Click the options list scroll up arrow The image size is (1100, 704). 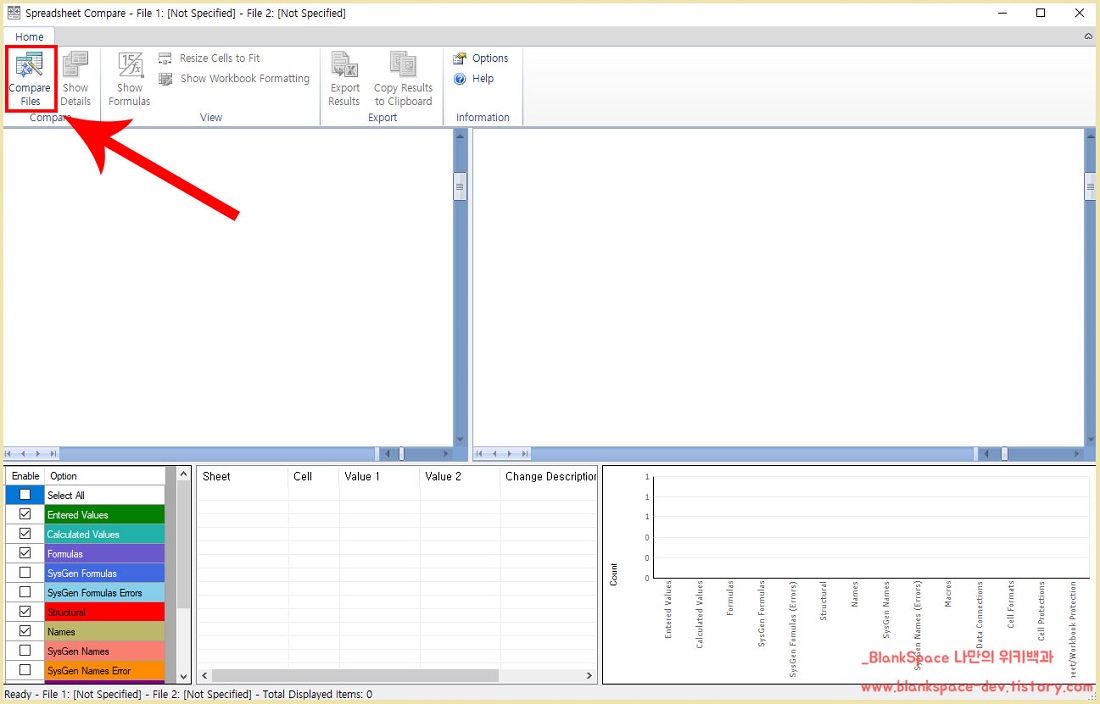(184, 474)
